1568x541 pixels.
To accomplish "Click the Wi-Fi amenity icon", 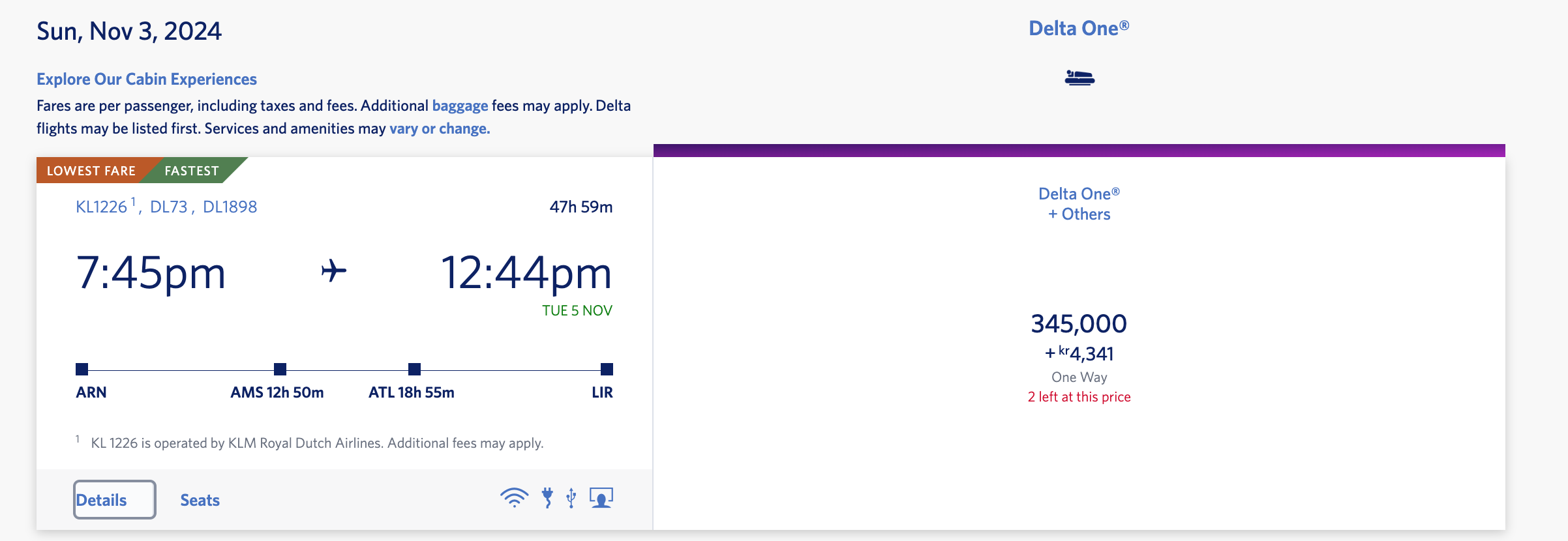I will 514,498.
